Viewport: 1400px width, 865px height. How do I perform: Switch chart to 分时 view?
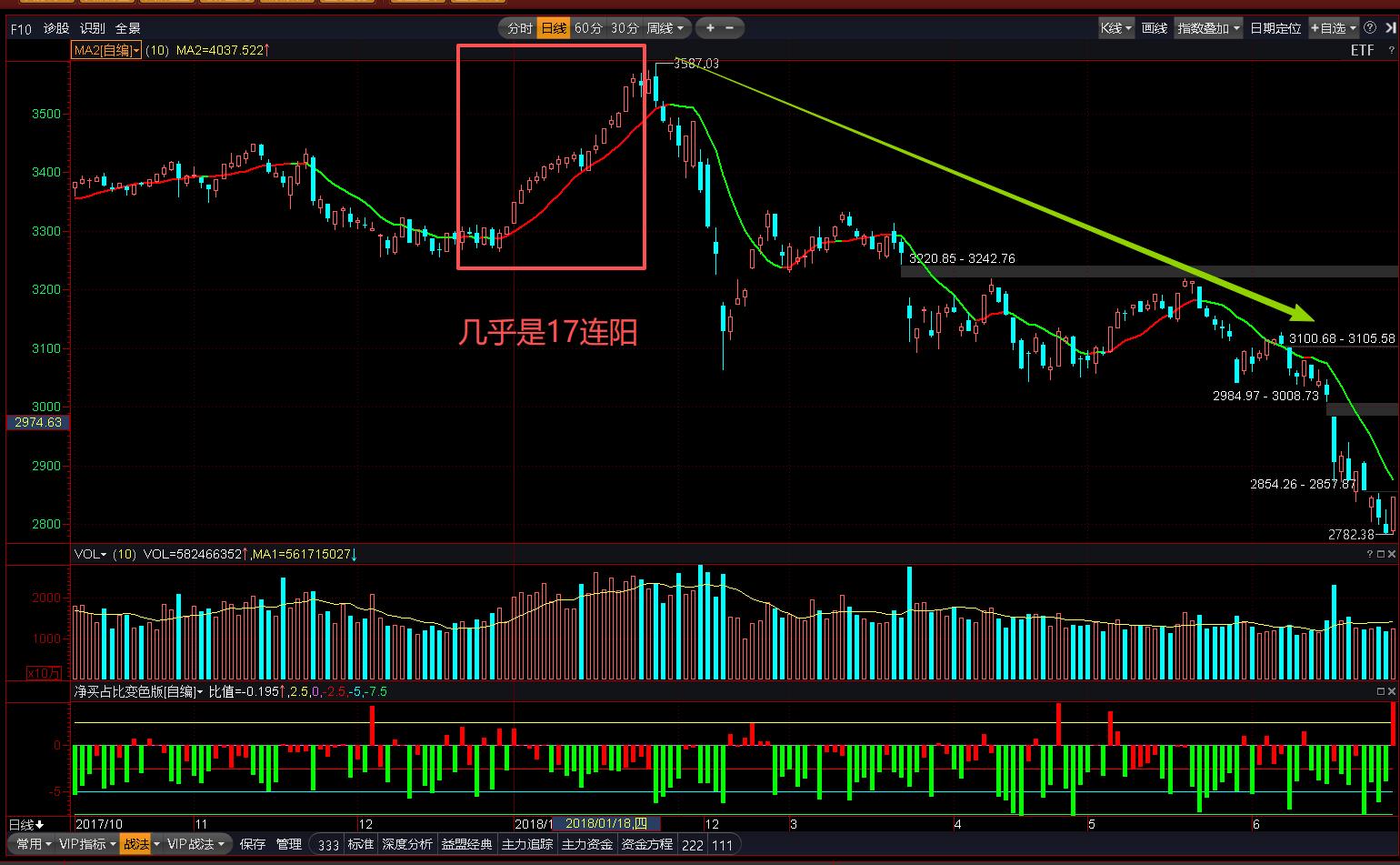tap(519, 28)
